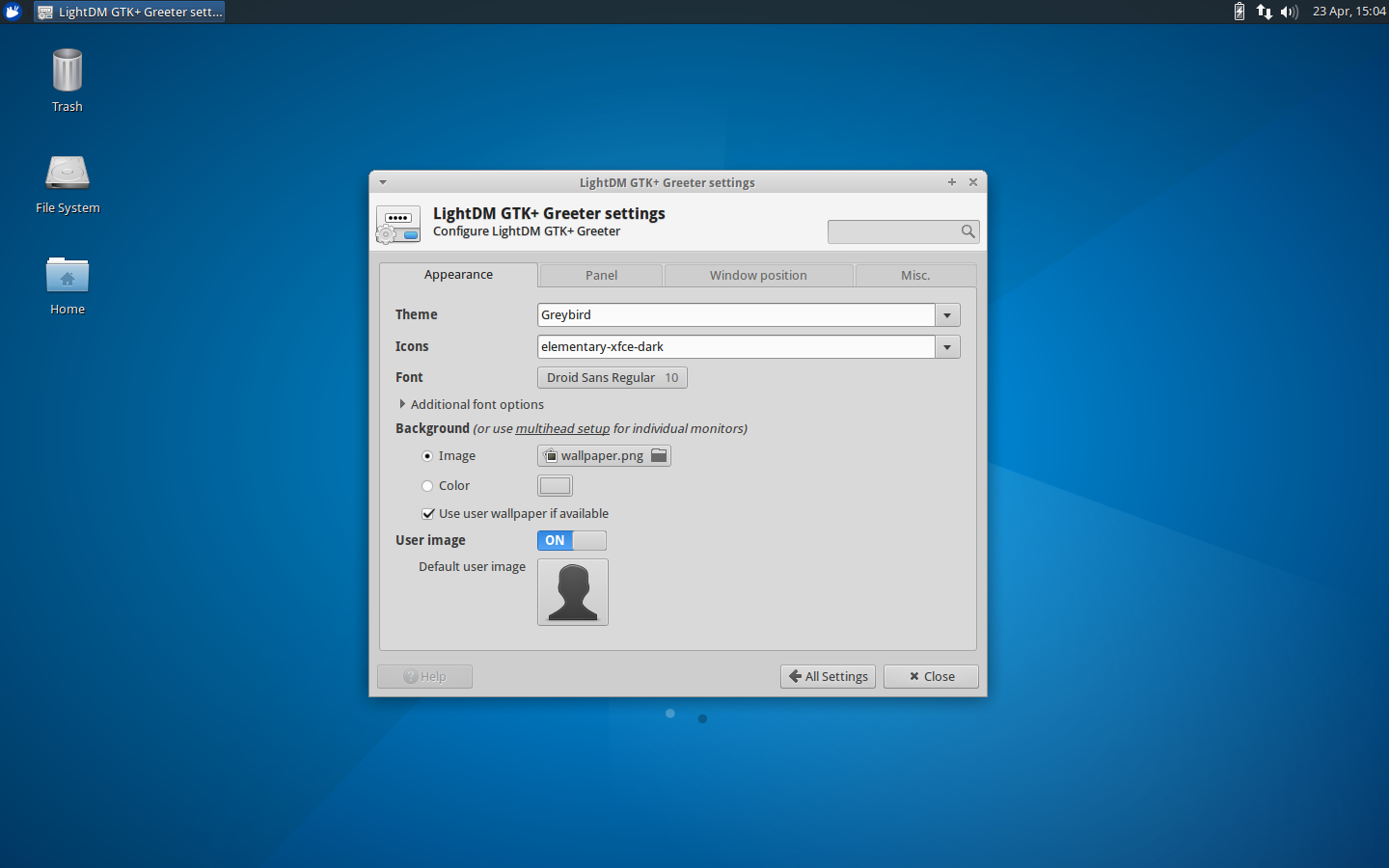Open the multihead setup link
This screenshot has height=868, width=1389.
click(561, 428)
